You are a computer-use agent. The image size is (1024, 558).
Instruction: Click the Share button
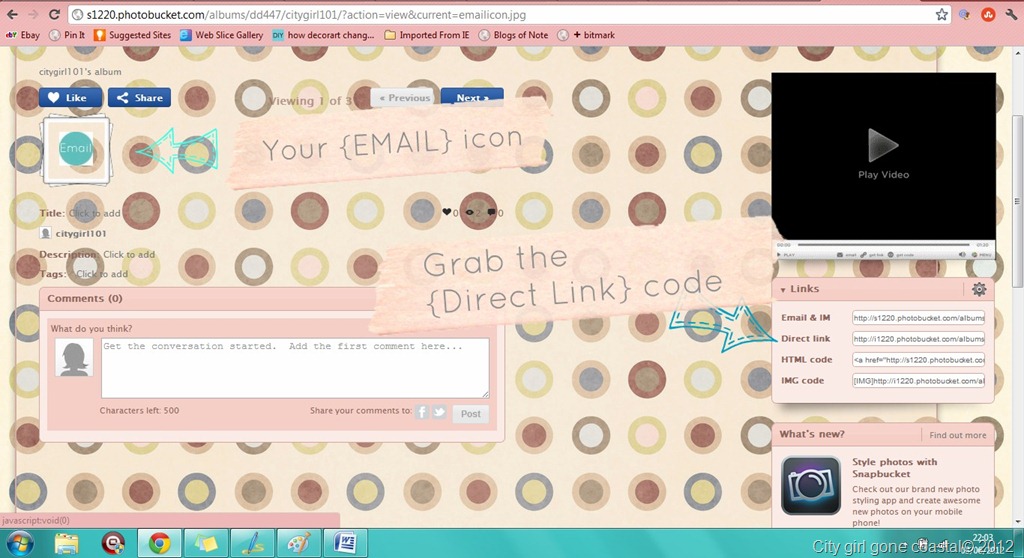tap(139, 97)
